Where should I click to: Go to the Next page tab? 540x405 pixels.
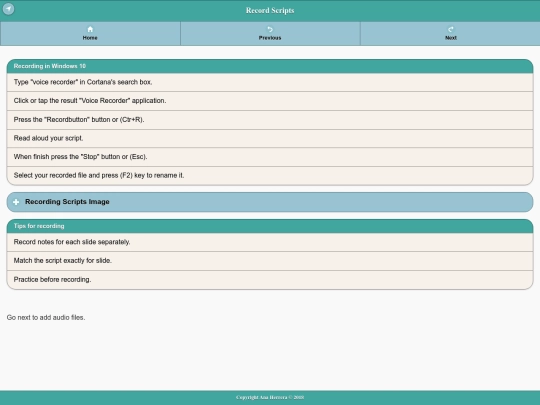tap(450, 33)
